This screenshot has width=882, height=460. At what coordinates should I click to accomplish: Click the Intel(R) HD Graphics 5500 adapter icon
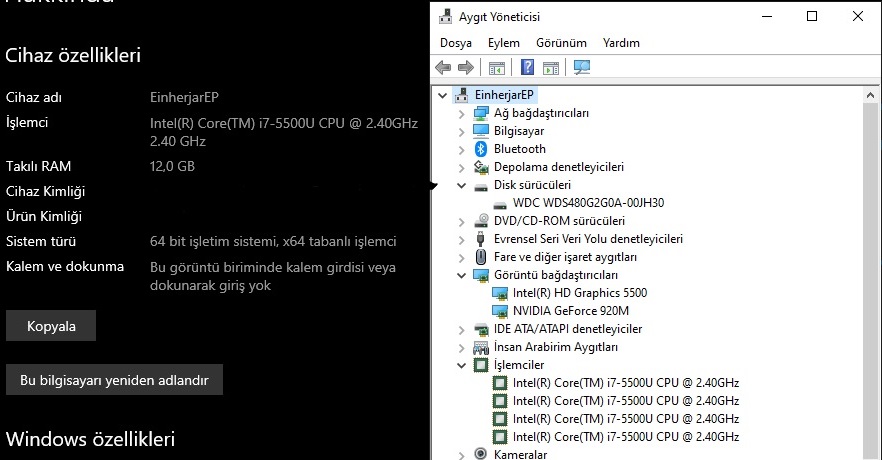click(500, 293)
